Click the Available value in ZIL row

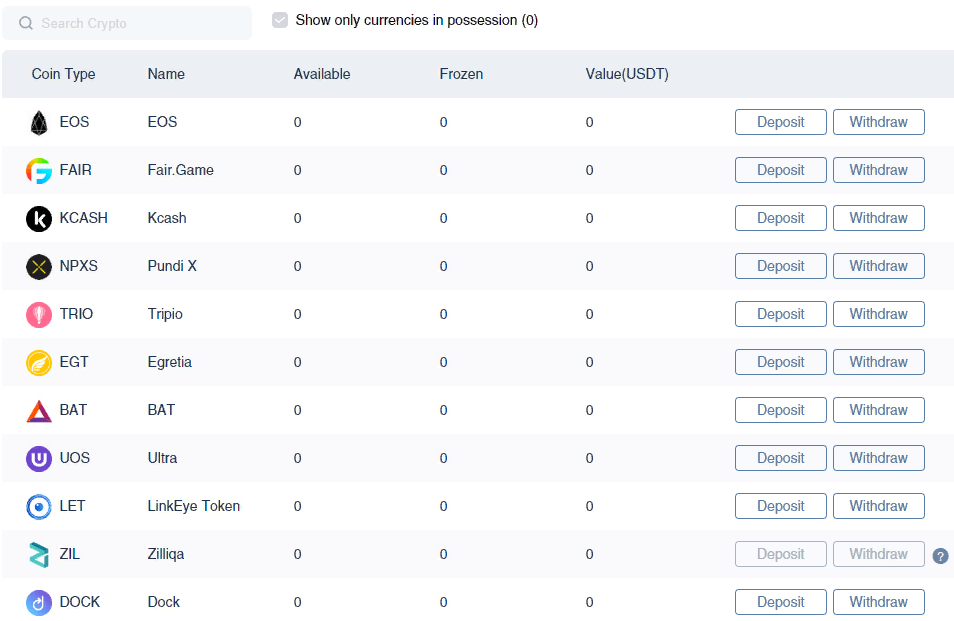coord(298,555)
